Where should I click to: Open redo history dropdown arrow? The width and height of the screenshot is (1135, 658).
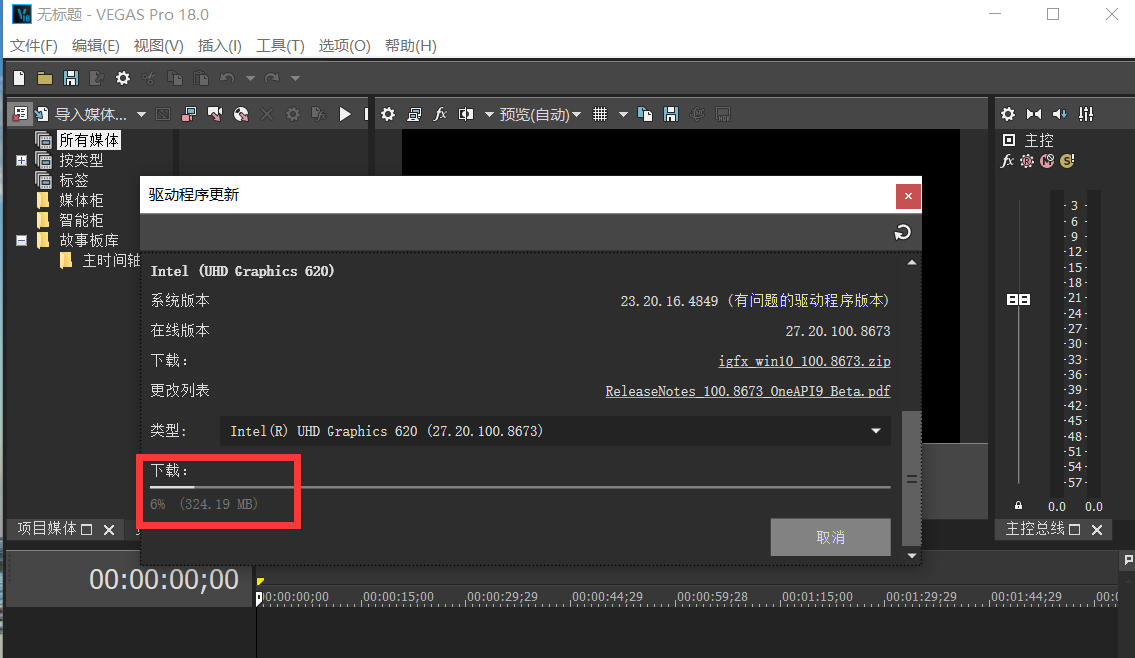295,78
